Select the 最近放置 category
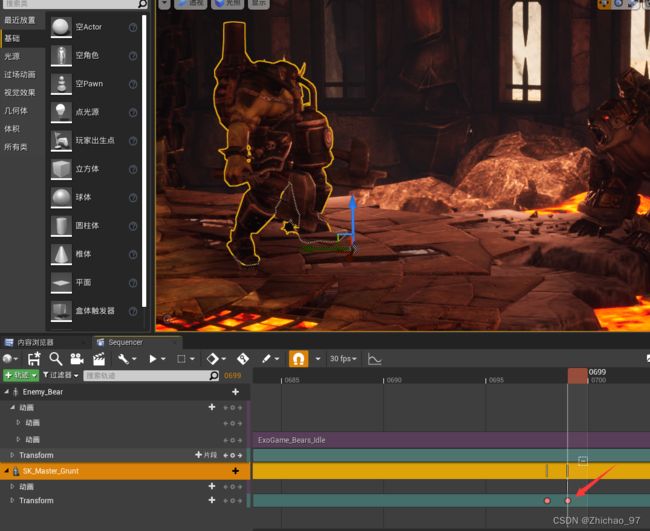 [20, 20]
